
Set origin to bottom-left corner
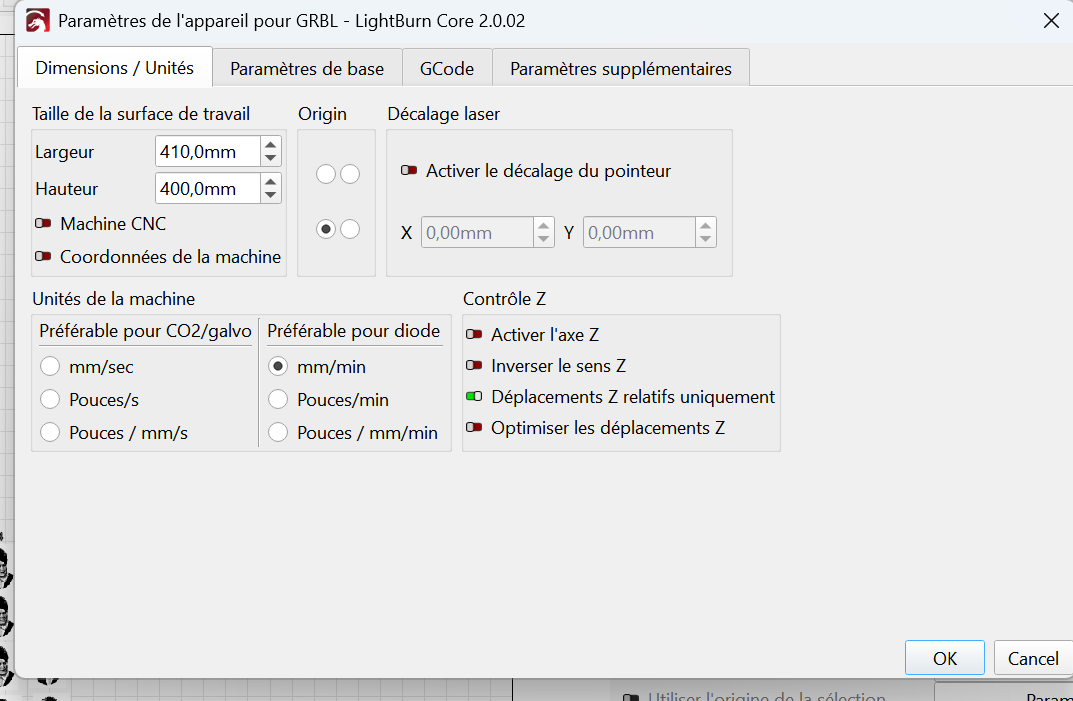[x=326, y=229]
